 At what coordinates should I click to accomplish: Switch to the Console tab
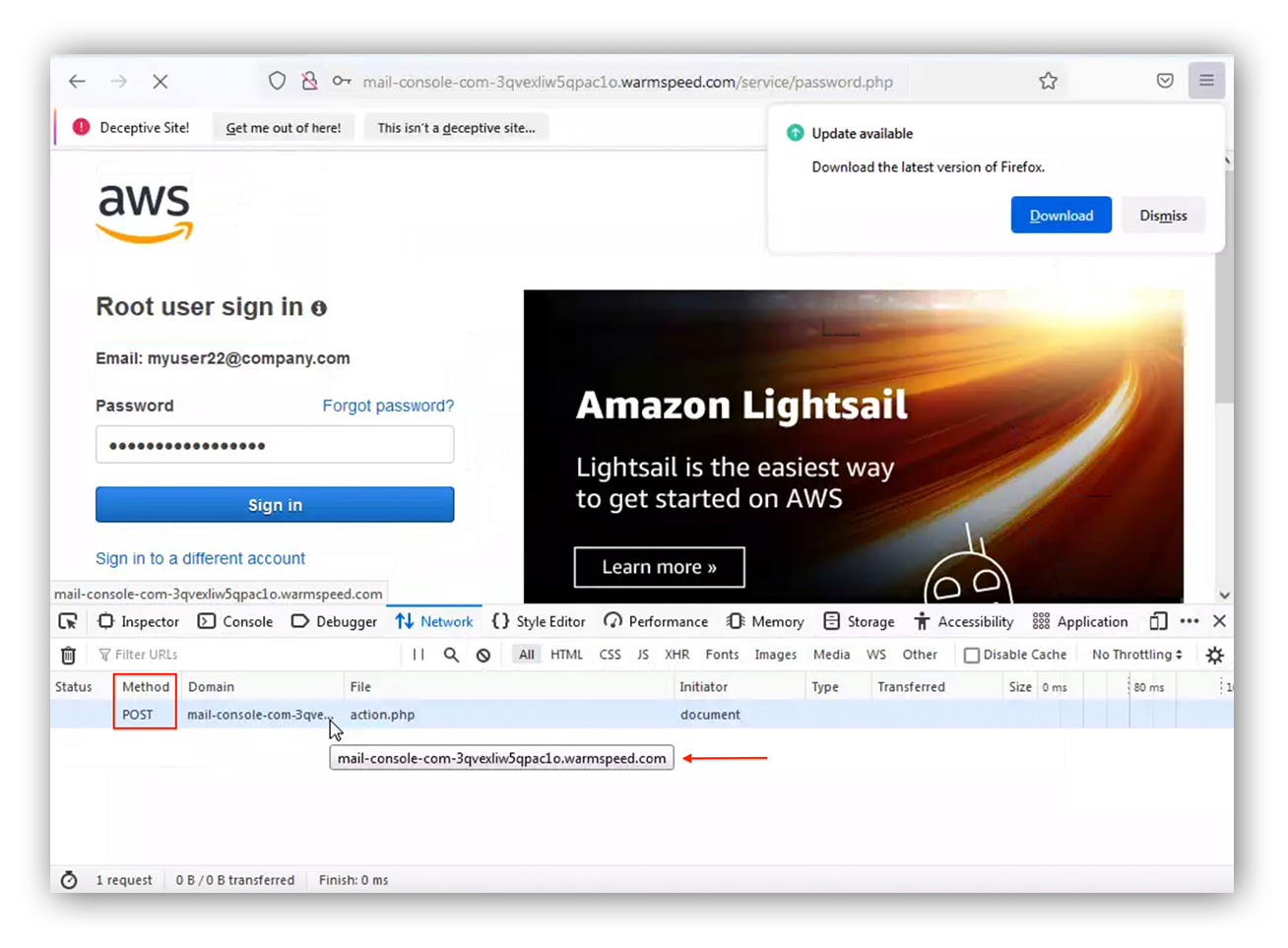[235, 621]
